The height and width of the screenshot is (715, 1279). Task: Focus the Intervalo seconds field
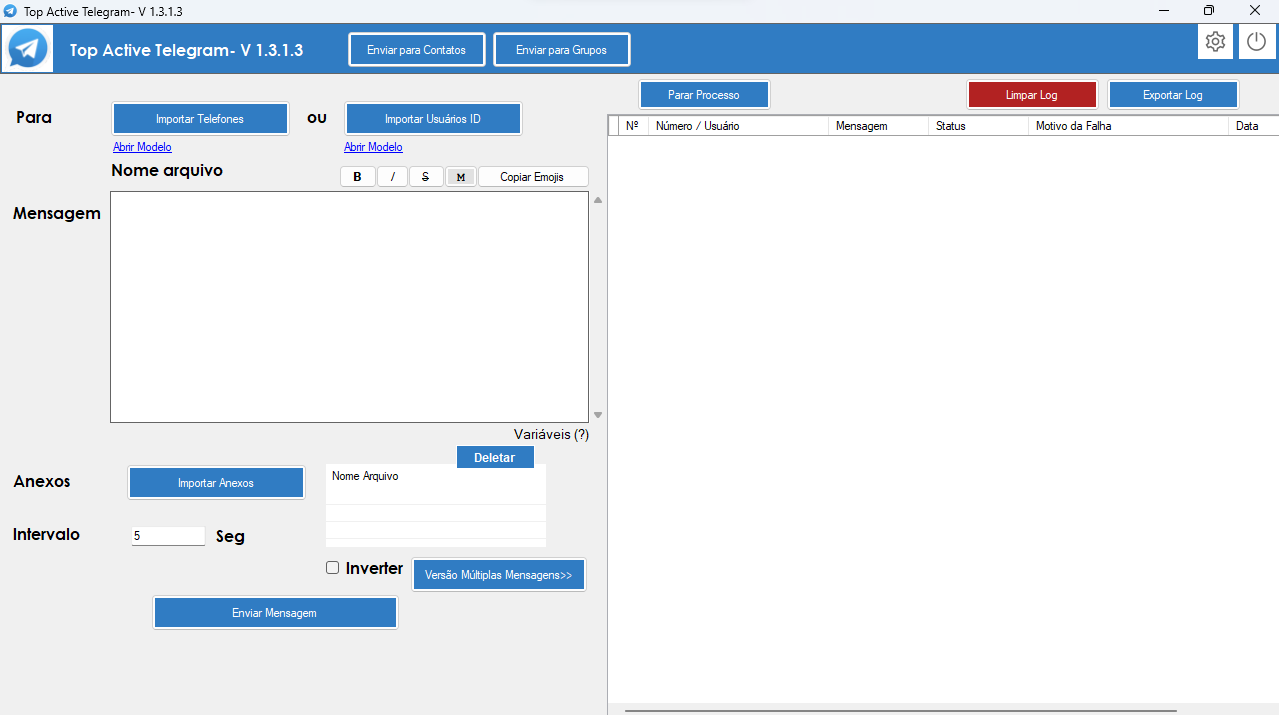[x=168, y=536]
